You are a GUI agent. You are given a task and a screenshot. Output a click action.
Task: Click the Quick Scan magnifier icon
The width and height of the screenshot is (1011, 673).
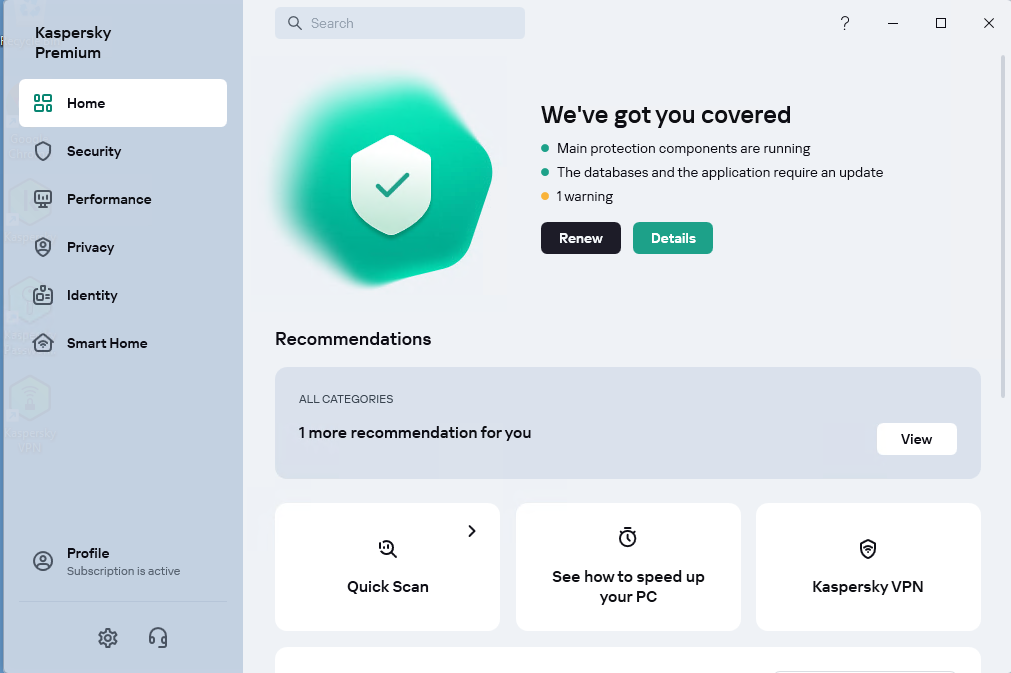388,548
